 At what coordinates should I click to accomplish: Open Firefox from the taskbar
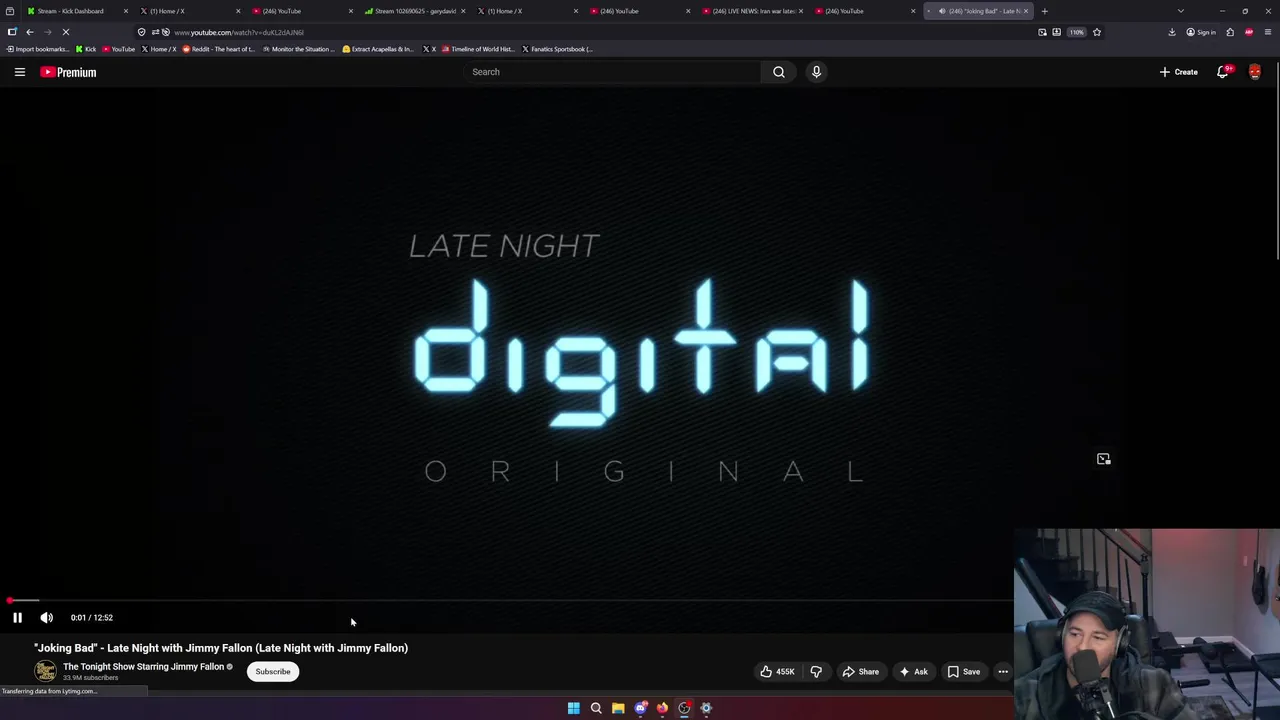click(662, 708)
